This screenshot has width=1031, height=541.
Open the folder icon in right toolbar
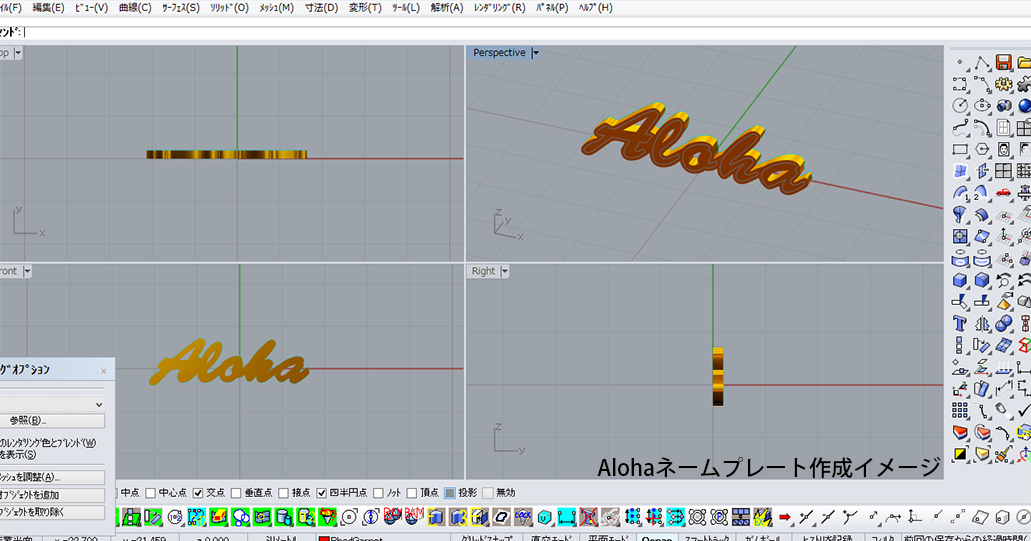click(x=1024, y=62)
